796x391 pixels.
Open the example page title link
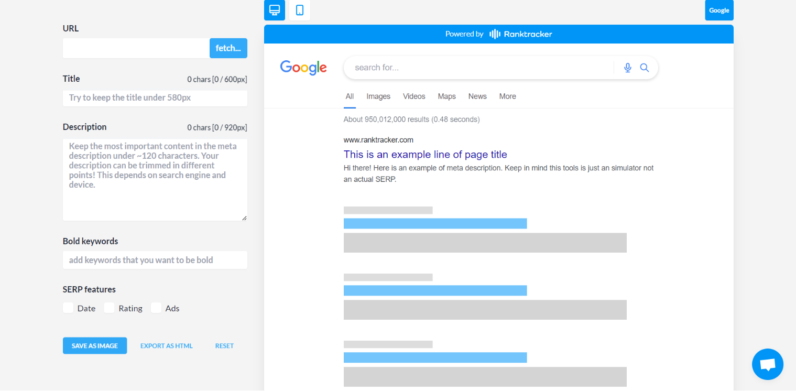click(425, 154)
